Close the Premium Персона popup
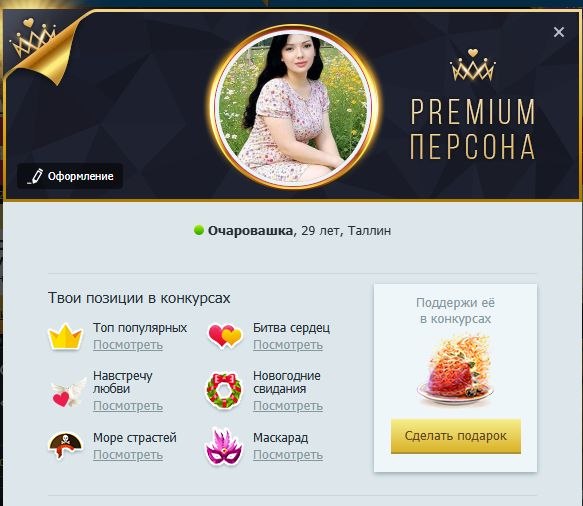The image size is (583, 506). tap(559, 32)
